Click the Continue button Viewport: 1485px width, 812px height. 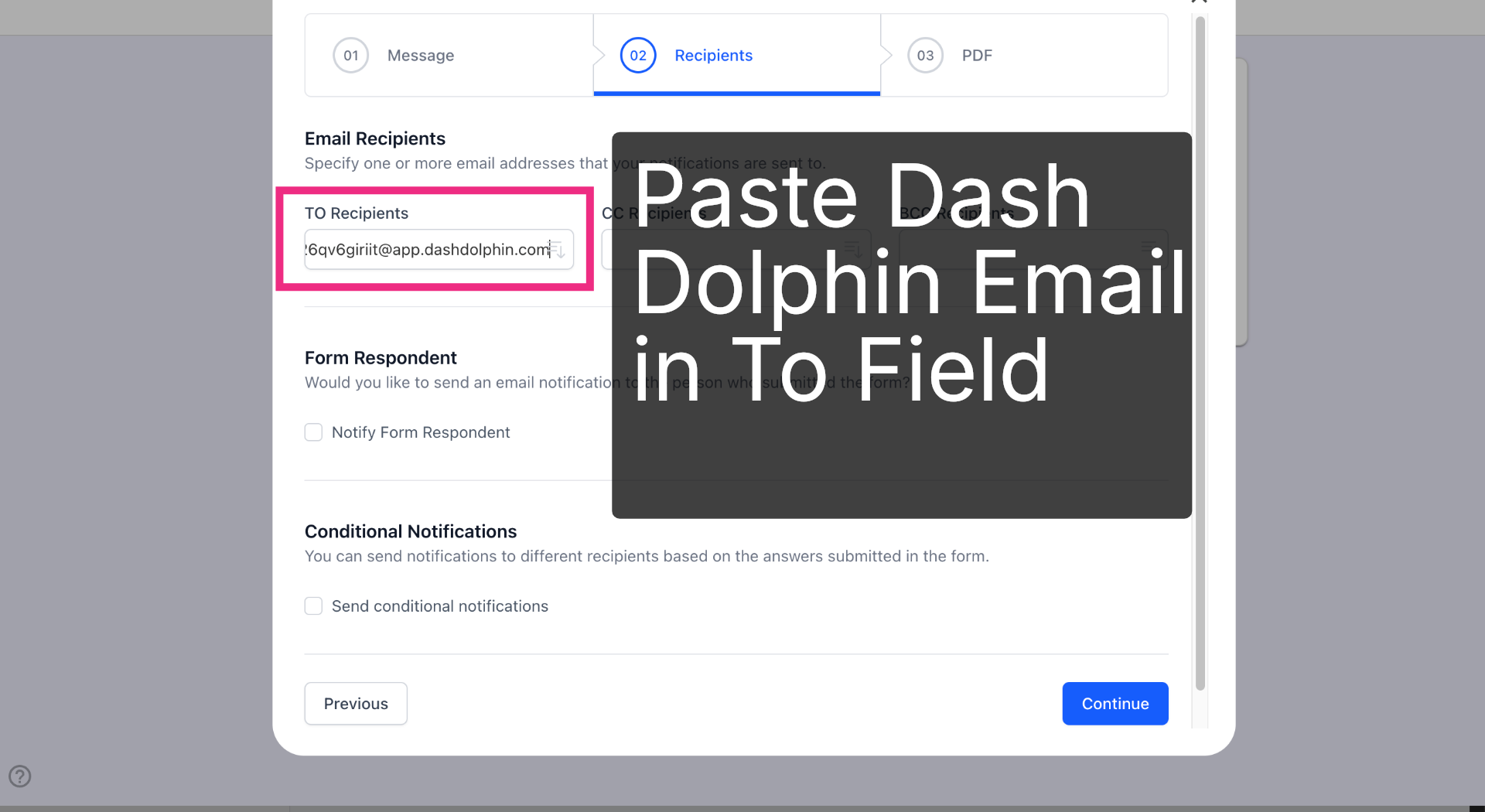click(x=1115, y=704)
